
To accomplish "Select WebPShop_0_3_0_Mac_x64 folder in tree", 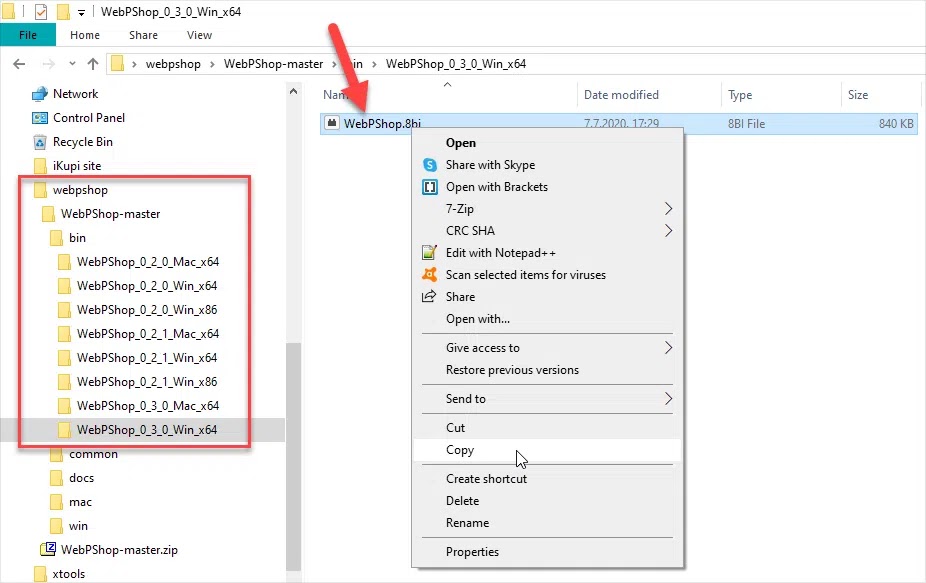I will pyautogui.click(x=148, y=406).
